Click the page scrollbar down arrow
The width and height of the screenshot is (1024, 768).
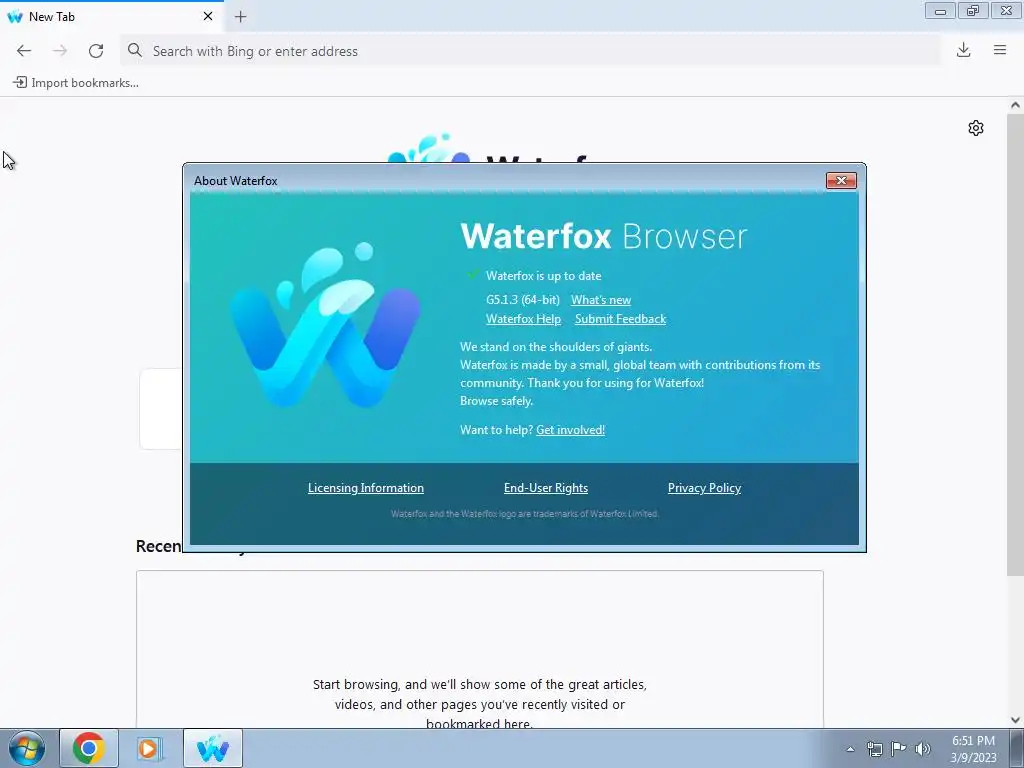coord(1015,720)
